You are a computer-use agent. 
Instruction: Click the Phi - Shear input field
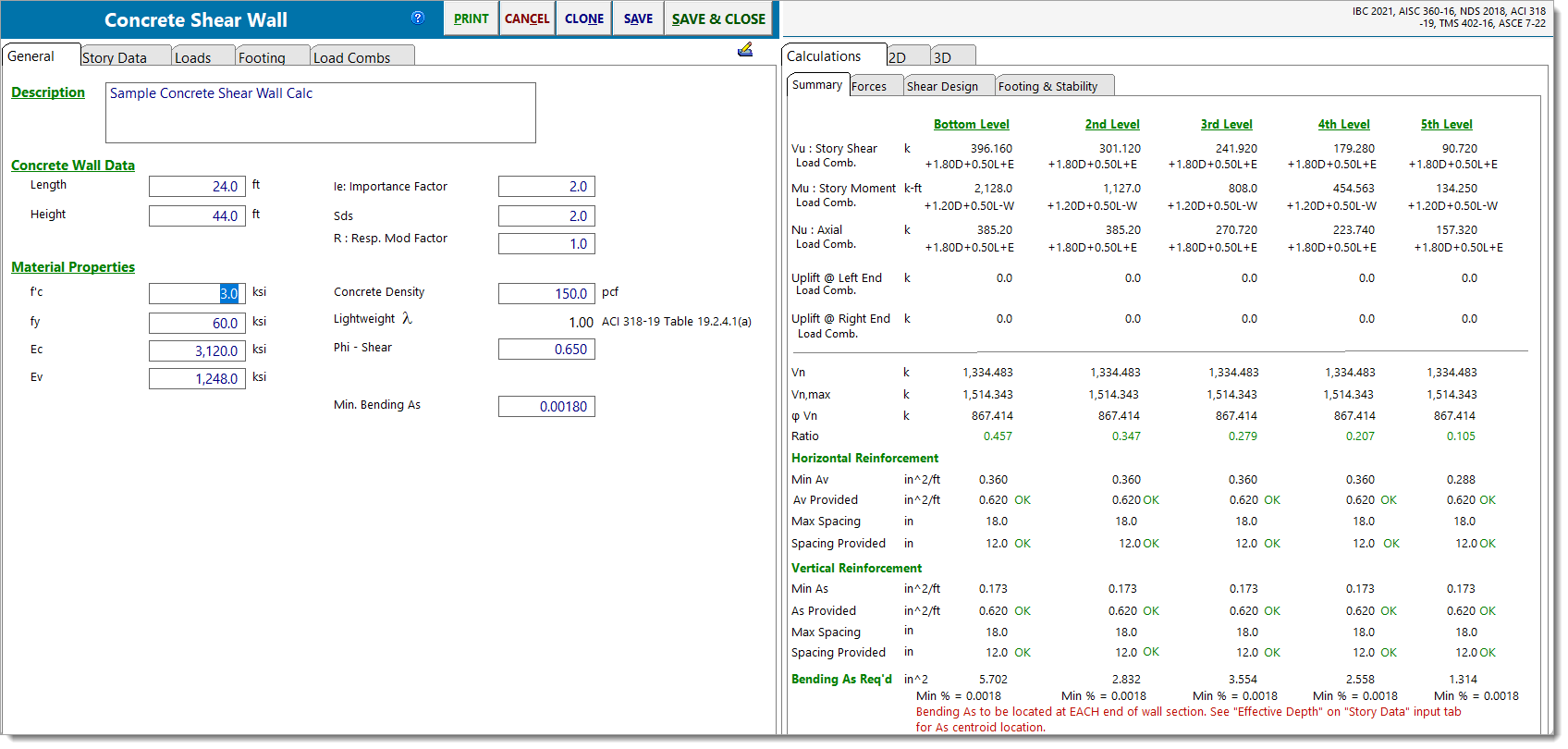tap(546, 350)
